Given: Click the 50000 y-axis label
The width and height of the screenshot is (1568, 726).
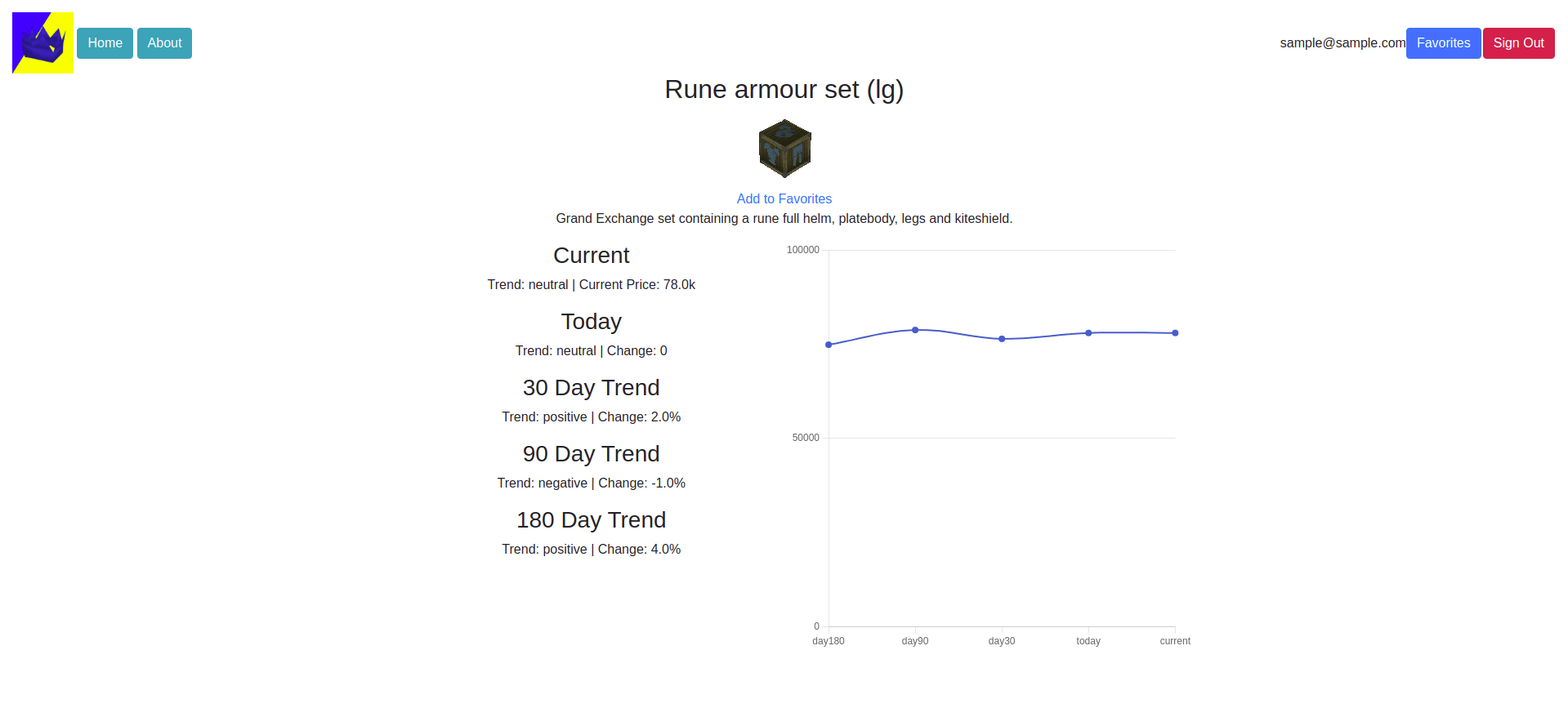Looking at the screenshot, I should tap(806, 438).
